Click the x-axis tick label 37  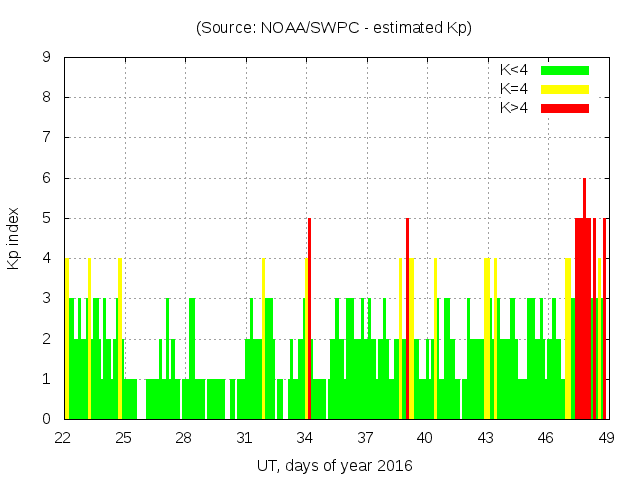click(365, 438)
